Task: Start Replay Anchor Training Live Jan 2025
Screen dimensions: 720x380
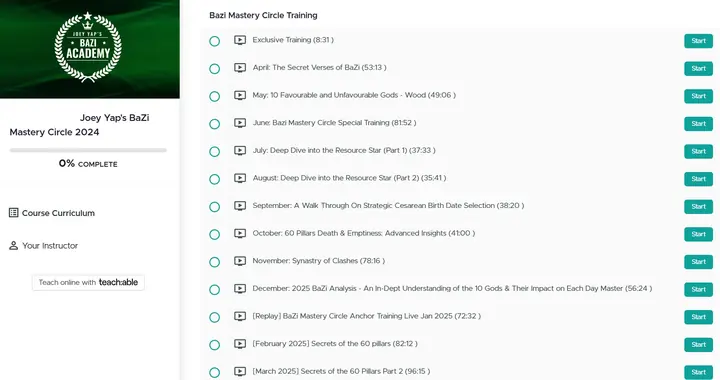Action: pos(698,317)
